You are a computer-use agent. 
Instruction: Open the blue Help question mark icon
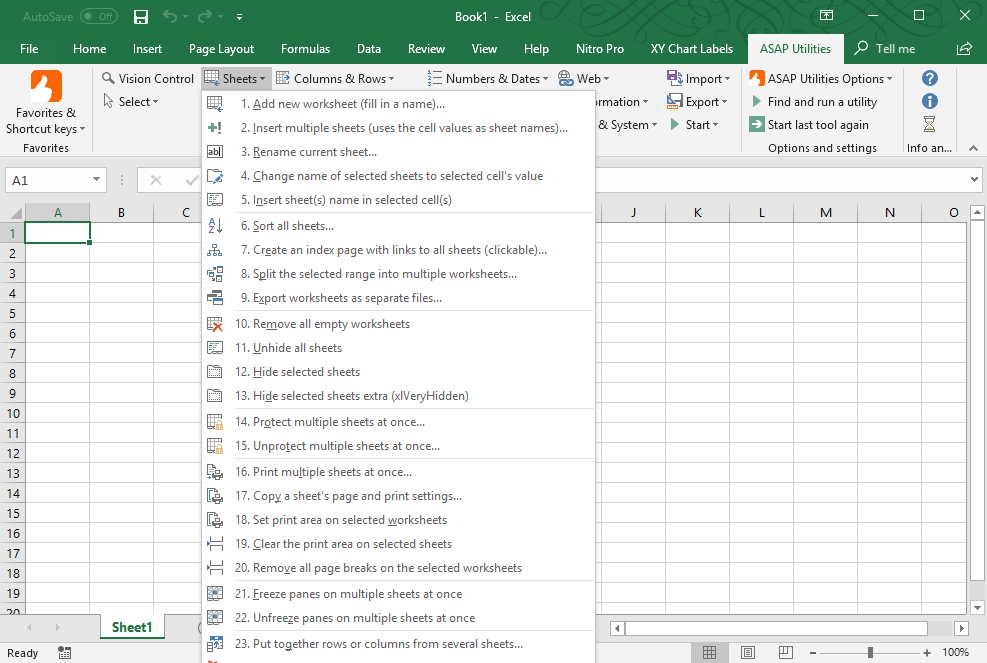point(929,78)
